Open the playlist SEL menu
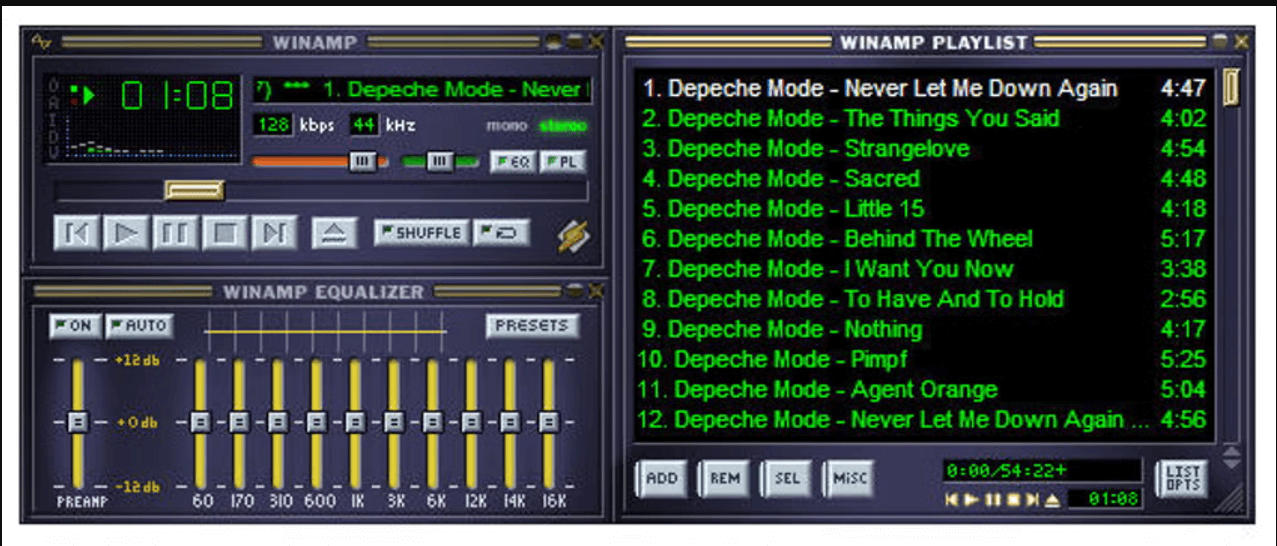The height and width of the screenshot is (546, 1277). click(x=786, y=479)
